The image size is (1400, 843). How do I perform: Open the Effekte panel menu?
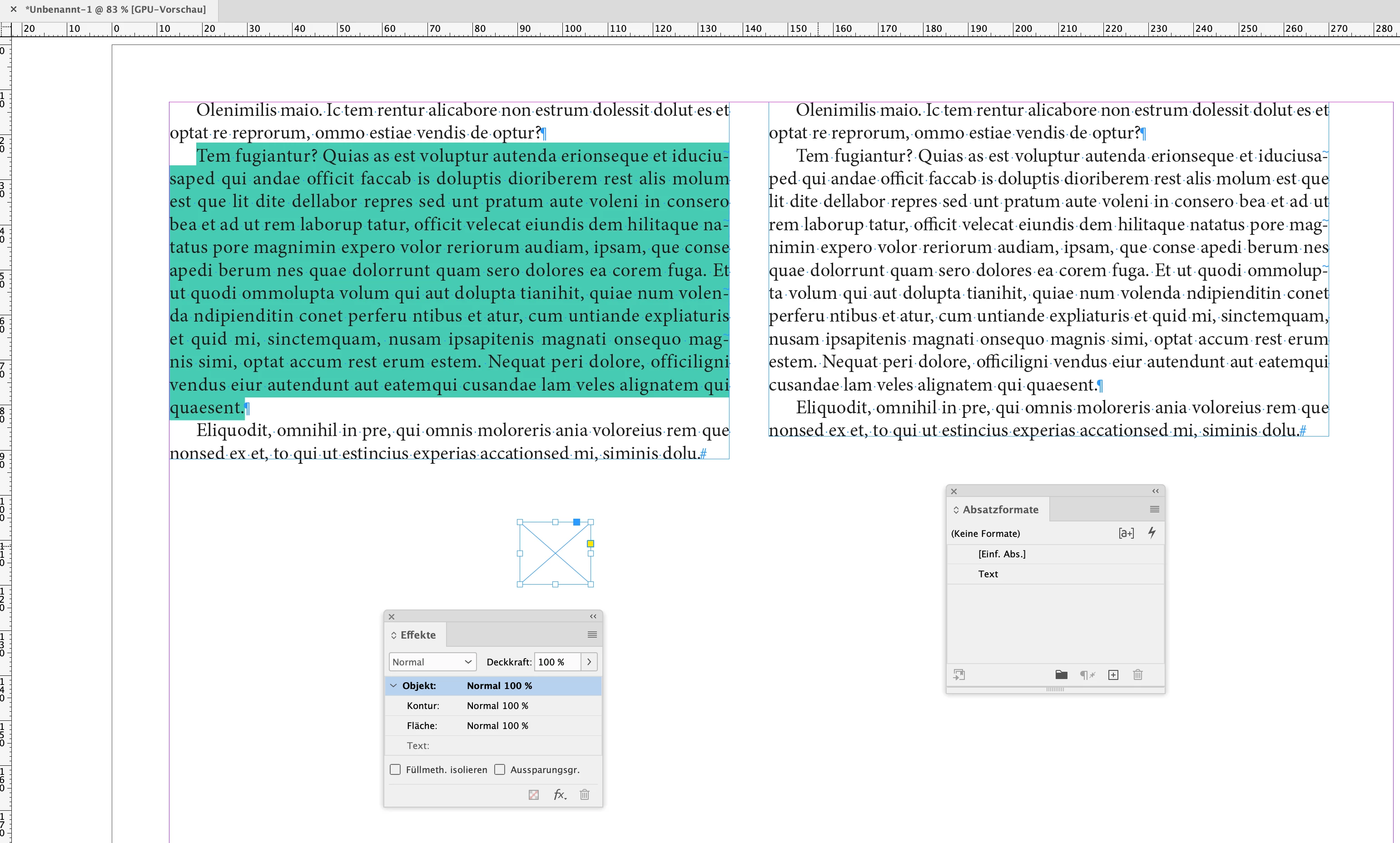coord(592,635)
